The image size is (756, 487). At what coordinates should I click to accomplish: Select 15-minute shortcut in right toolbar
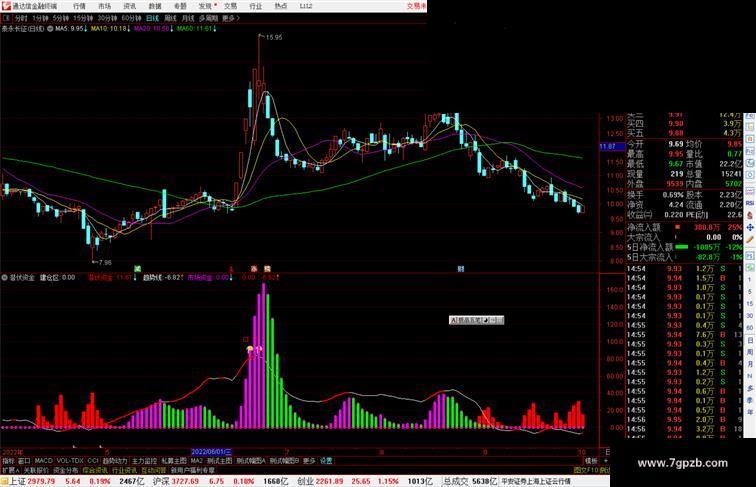(x=750, y=304)
